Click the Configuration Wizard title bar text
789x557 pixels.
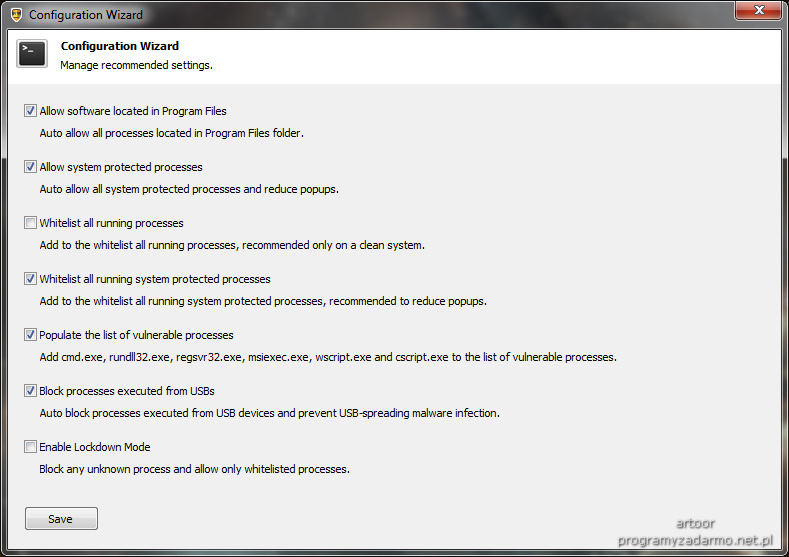pos(86,15)
